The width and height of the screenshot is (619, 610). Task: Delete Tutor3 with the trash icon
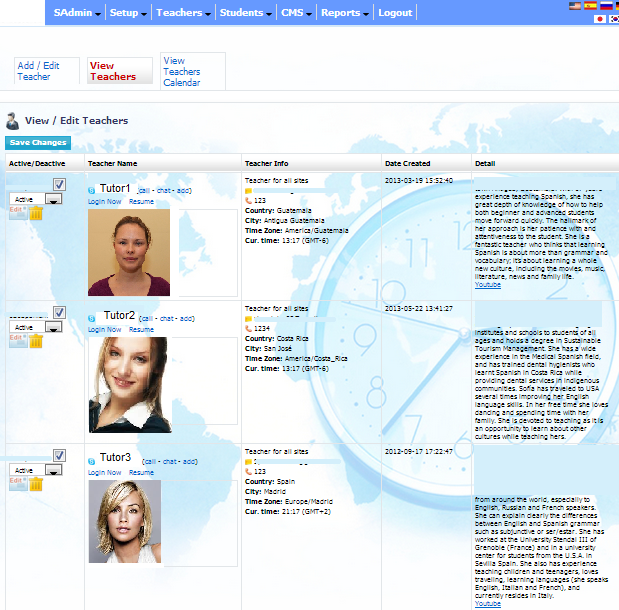pyautogui.click(x=36, y=485)
